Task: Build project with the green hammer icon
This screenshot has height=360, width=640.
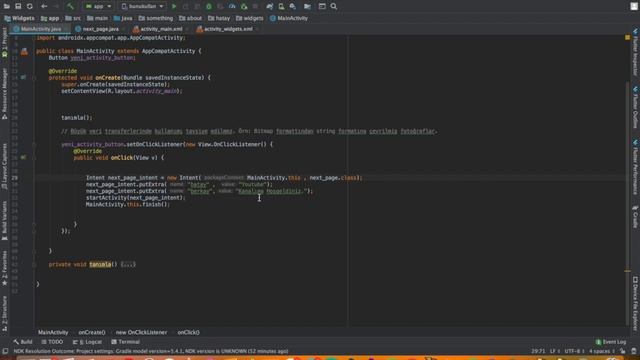Action: (70, 6)
